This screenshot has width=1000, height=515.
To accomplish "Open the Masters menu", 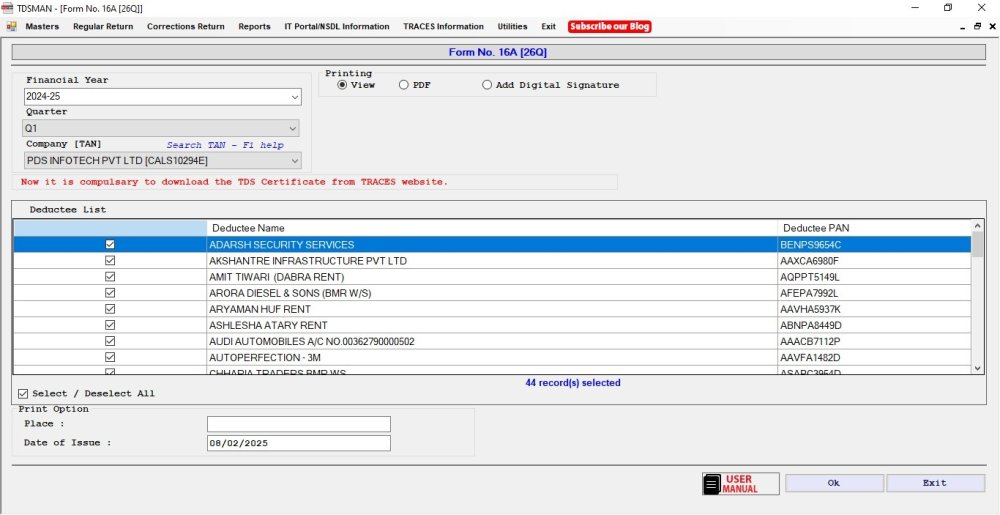I will [42, 27].
